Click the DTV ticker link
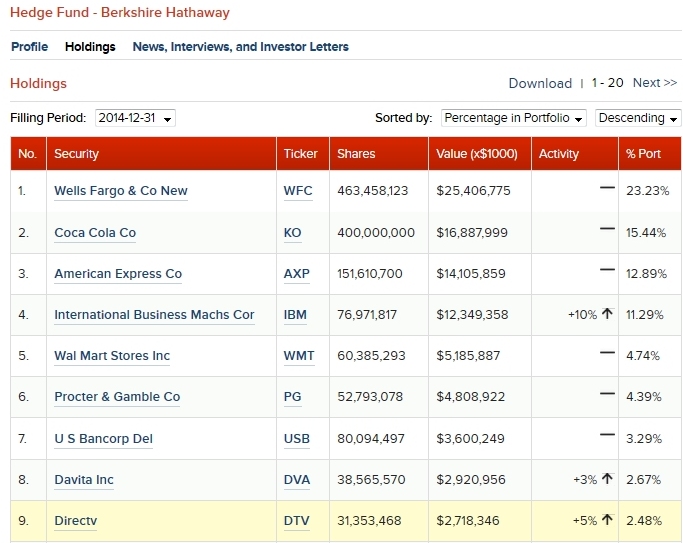The height and width of the screenshot is (543, 683). pos(296,520)
